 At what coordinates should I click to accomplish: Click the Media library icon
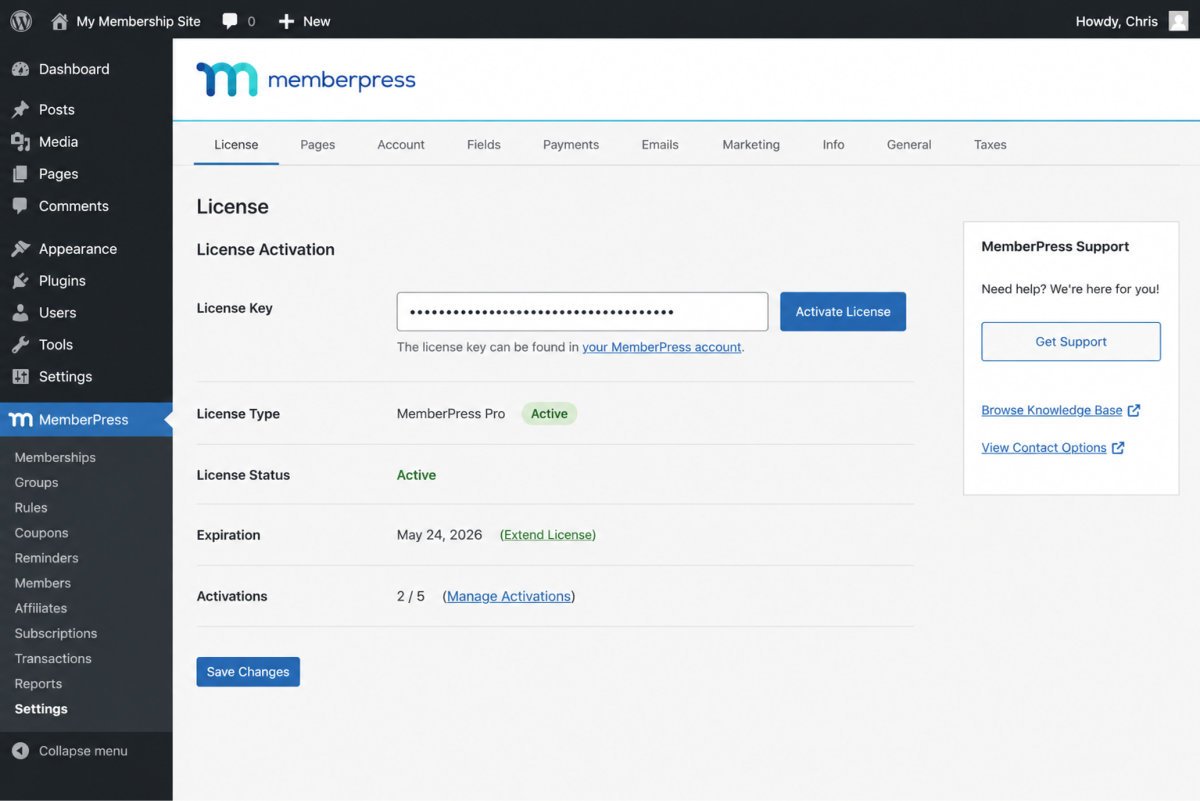(20, 142)
